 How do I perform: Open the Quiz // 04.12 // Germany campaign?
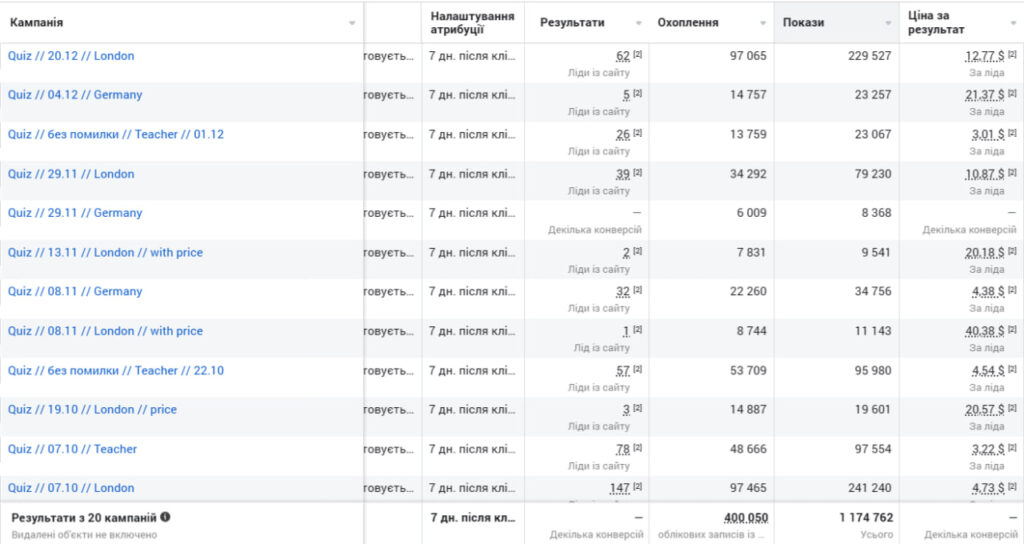(75, 95)
